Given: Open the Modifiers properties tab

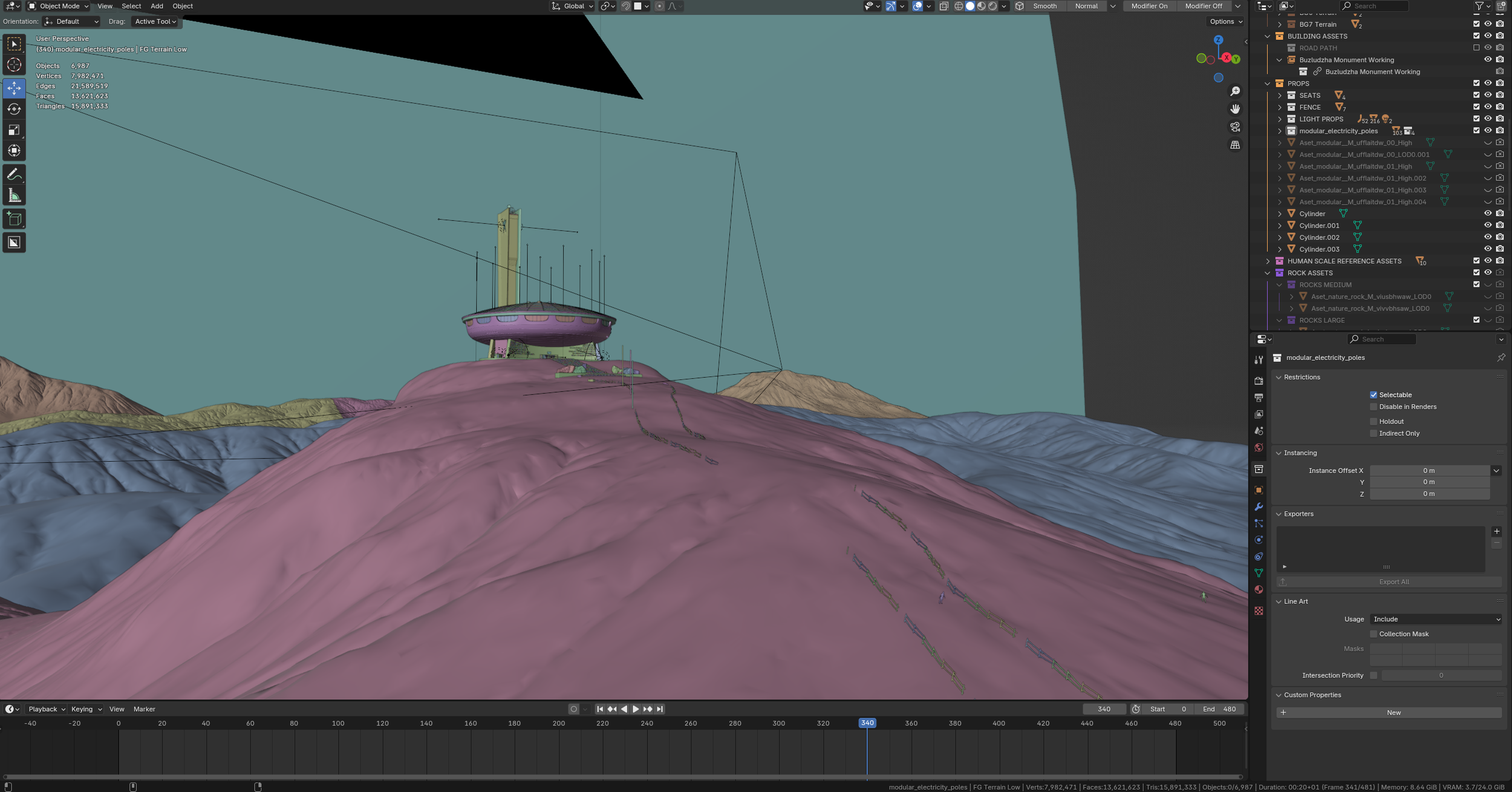Looking at the screenshot, I should click(x=1259, y=507).
